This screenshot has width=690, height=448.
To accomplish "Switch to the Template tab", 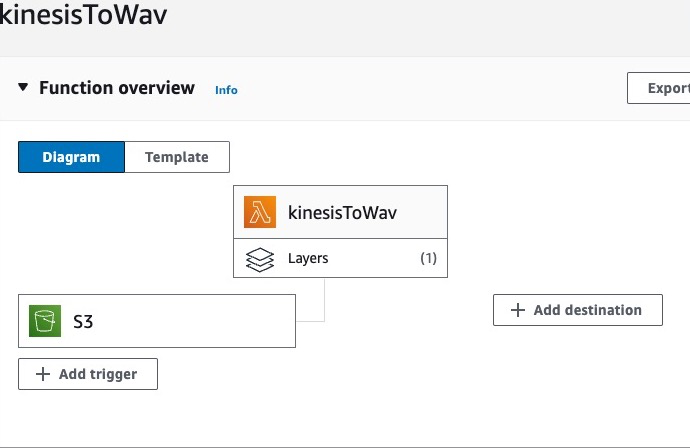I will [177, 157].
